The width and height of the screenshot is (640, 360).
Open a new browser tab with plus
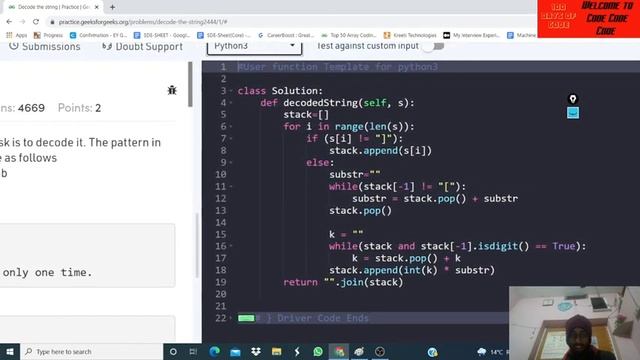pyautogui.click(x=112, y=7)
